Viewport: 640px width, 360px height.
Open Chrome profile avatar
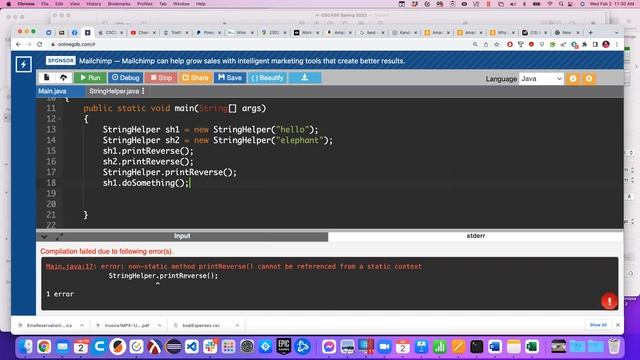[606, 44]
